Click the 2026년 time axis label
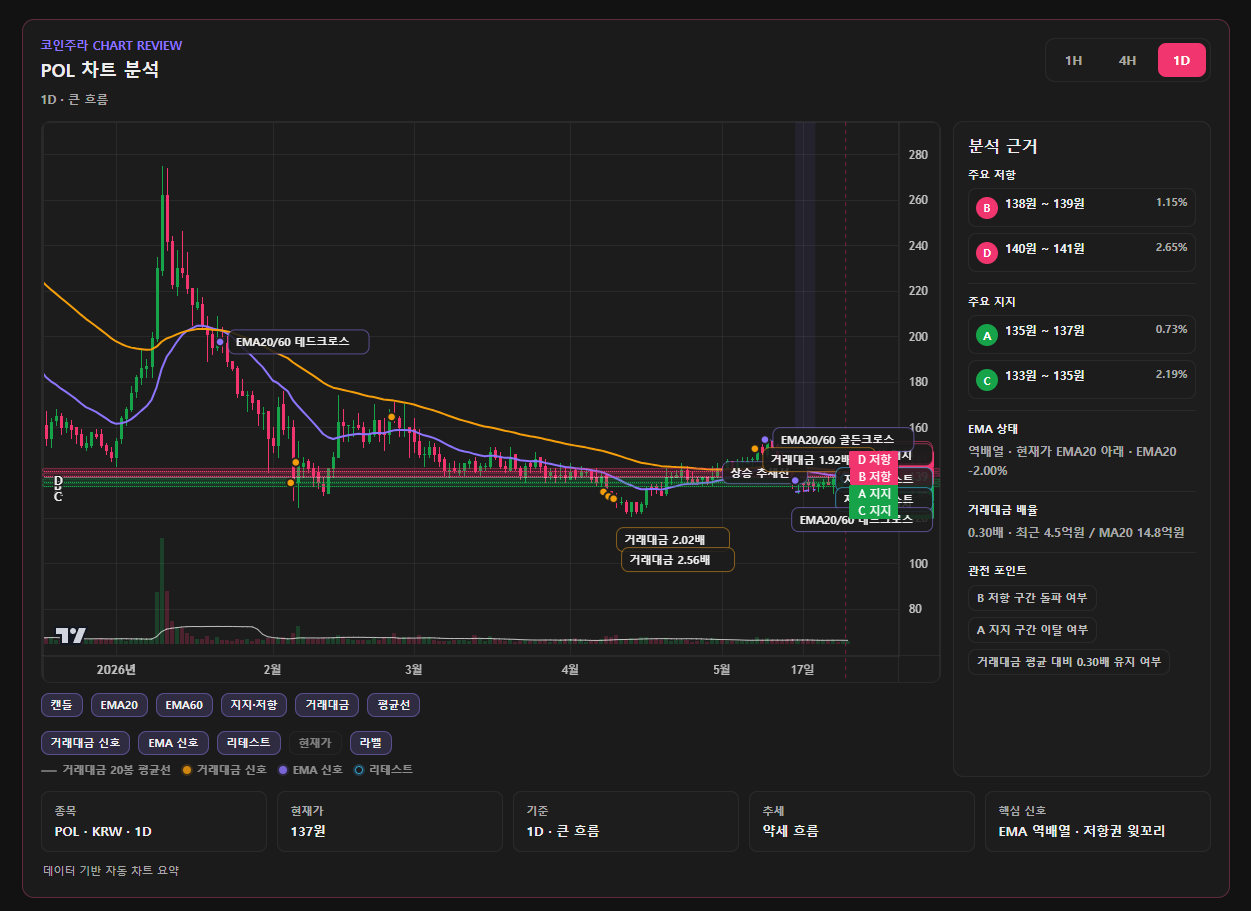1251x911 pixels. point(116,669)
